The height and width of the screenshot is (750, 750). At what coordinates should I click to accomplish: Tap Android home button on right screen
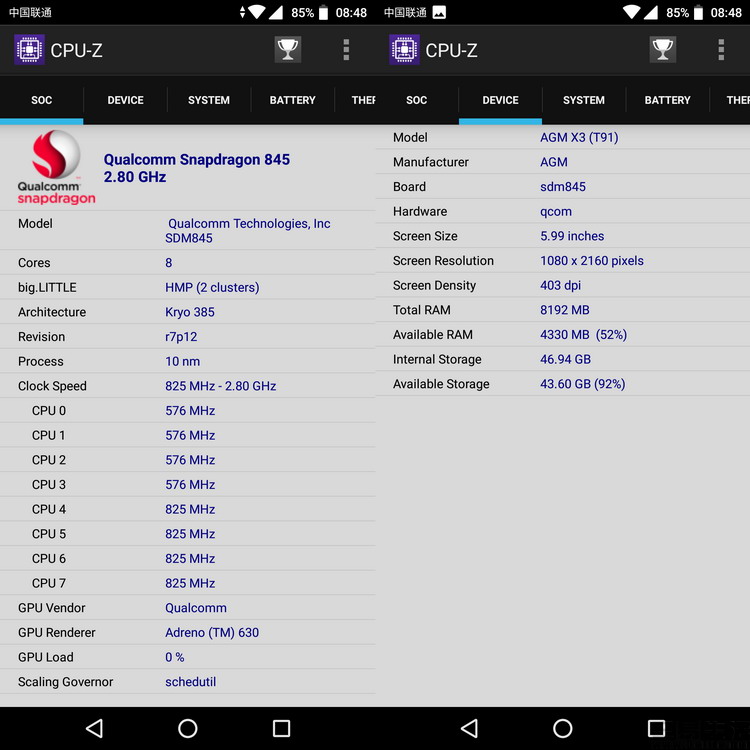(x=562, y=728)
